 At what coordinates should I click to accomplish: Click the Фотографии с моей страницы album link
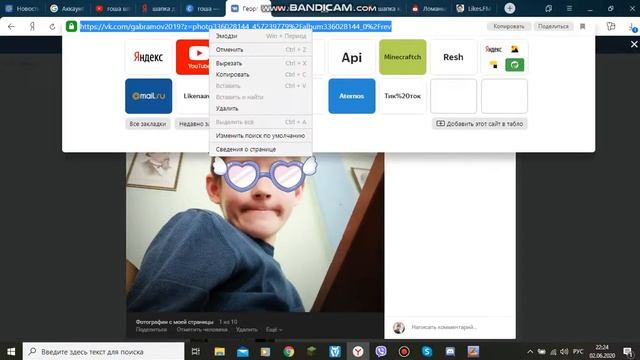[174, 322]
